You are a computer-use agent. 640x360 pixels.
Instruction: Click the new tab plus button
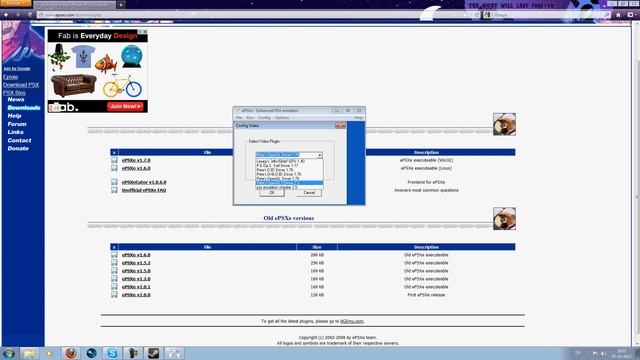click(x=121, y=5)
